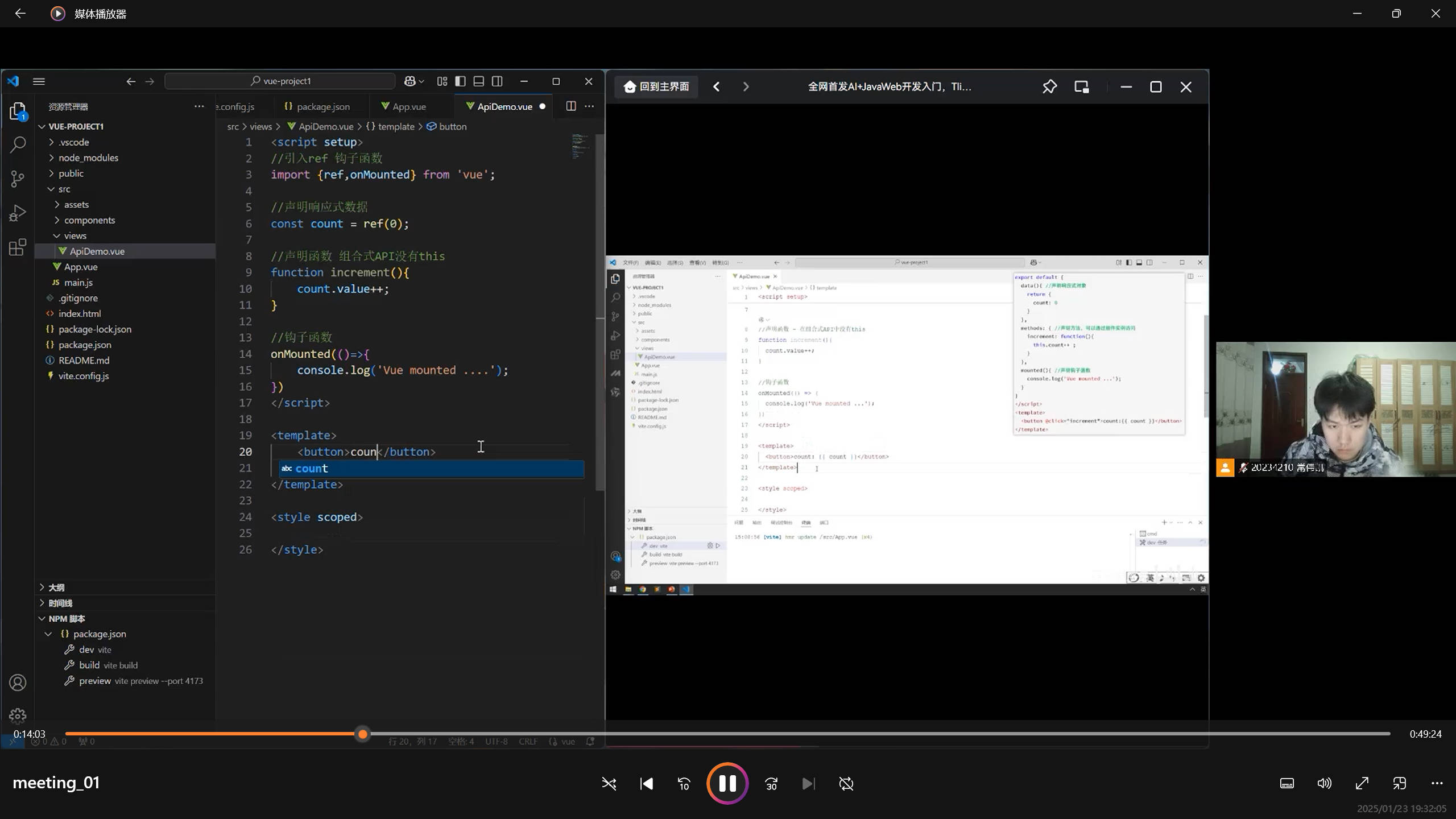1456x819 pixels.
Task: Collapse src folder
Action: coord(125,189)
